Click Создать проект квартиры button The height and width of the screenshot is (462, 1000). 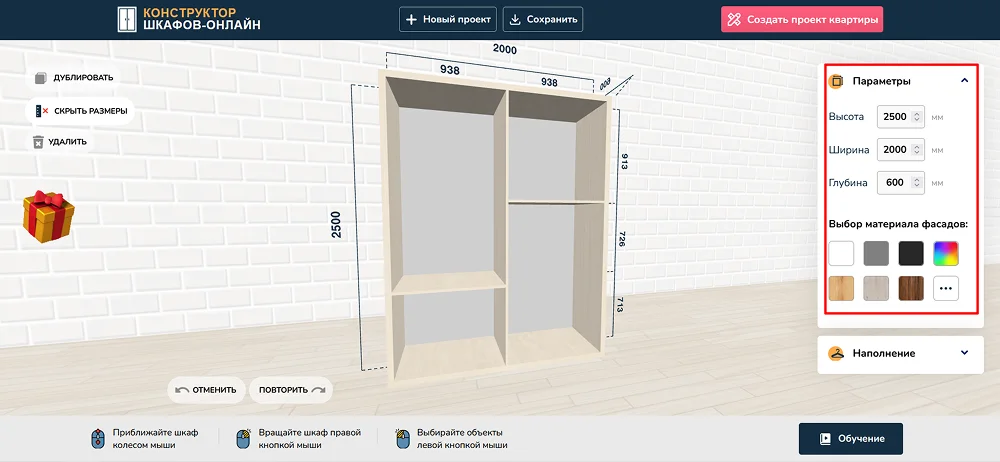pyautogui.click(x=802, y=19)
